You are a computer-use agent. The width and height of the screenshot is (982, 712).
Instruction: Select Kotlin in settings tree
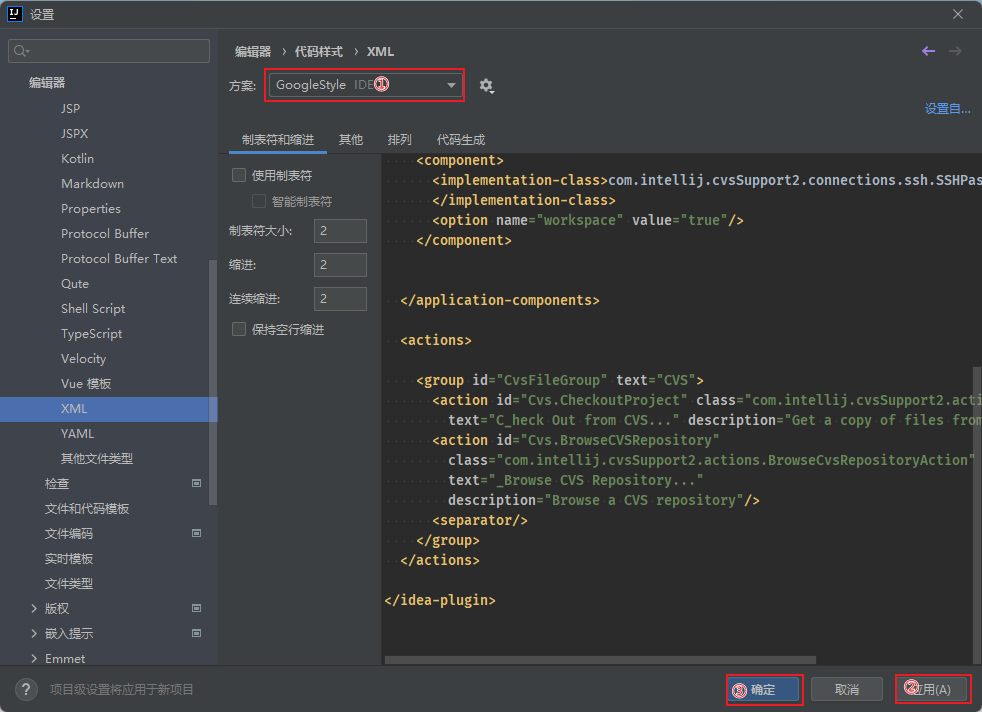[x=78, y=158]
